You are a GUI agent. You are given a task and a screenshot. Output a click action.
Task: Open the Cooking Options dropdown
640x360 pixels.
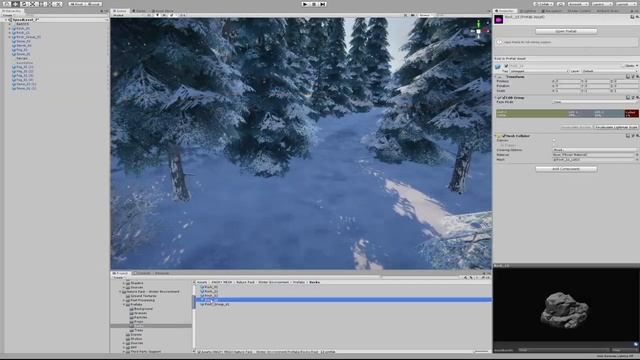595,150
